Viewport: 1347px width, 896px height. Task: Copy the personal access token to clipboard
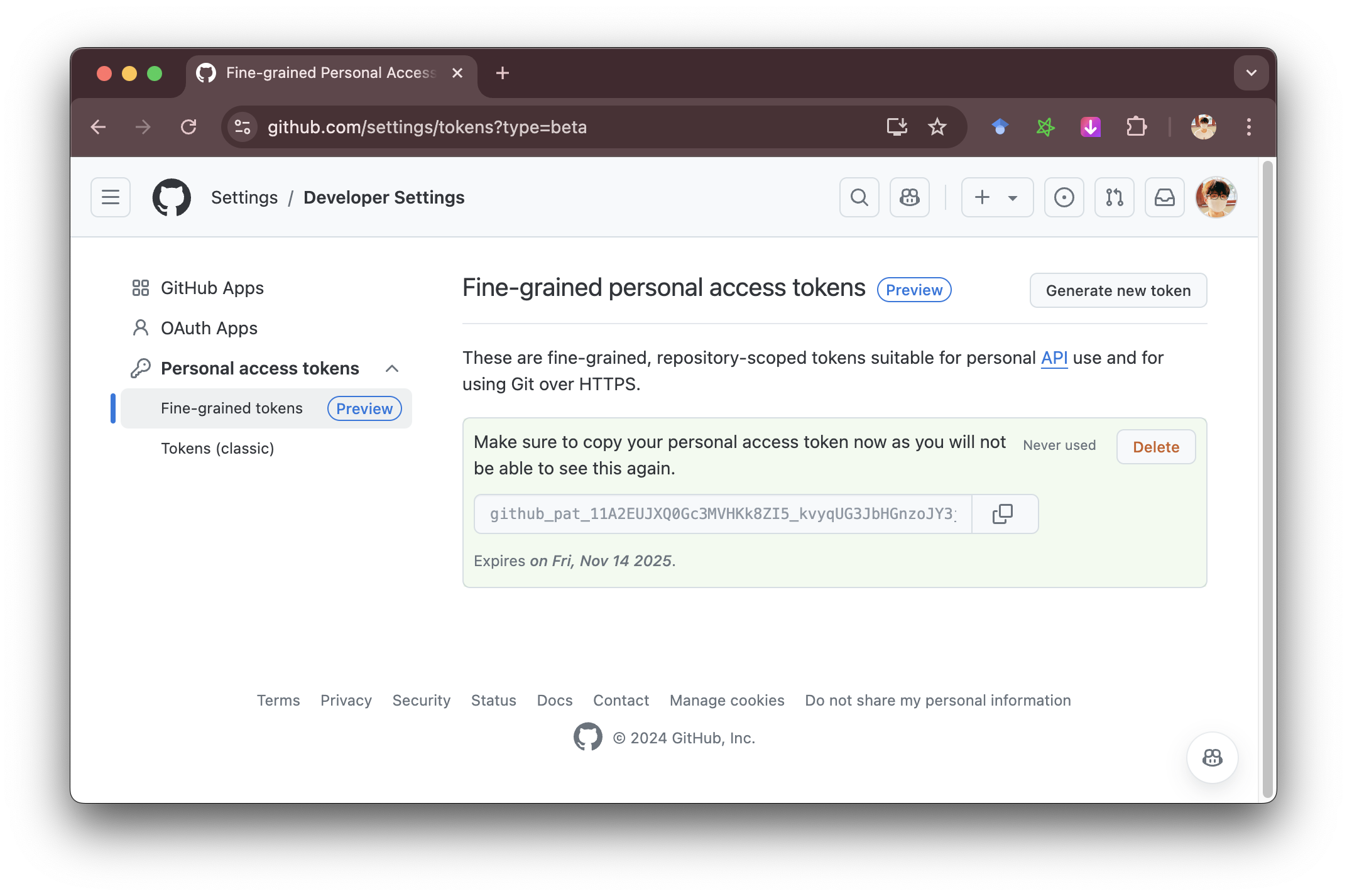[1003, 514]
